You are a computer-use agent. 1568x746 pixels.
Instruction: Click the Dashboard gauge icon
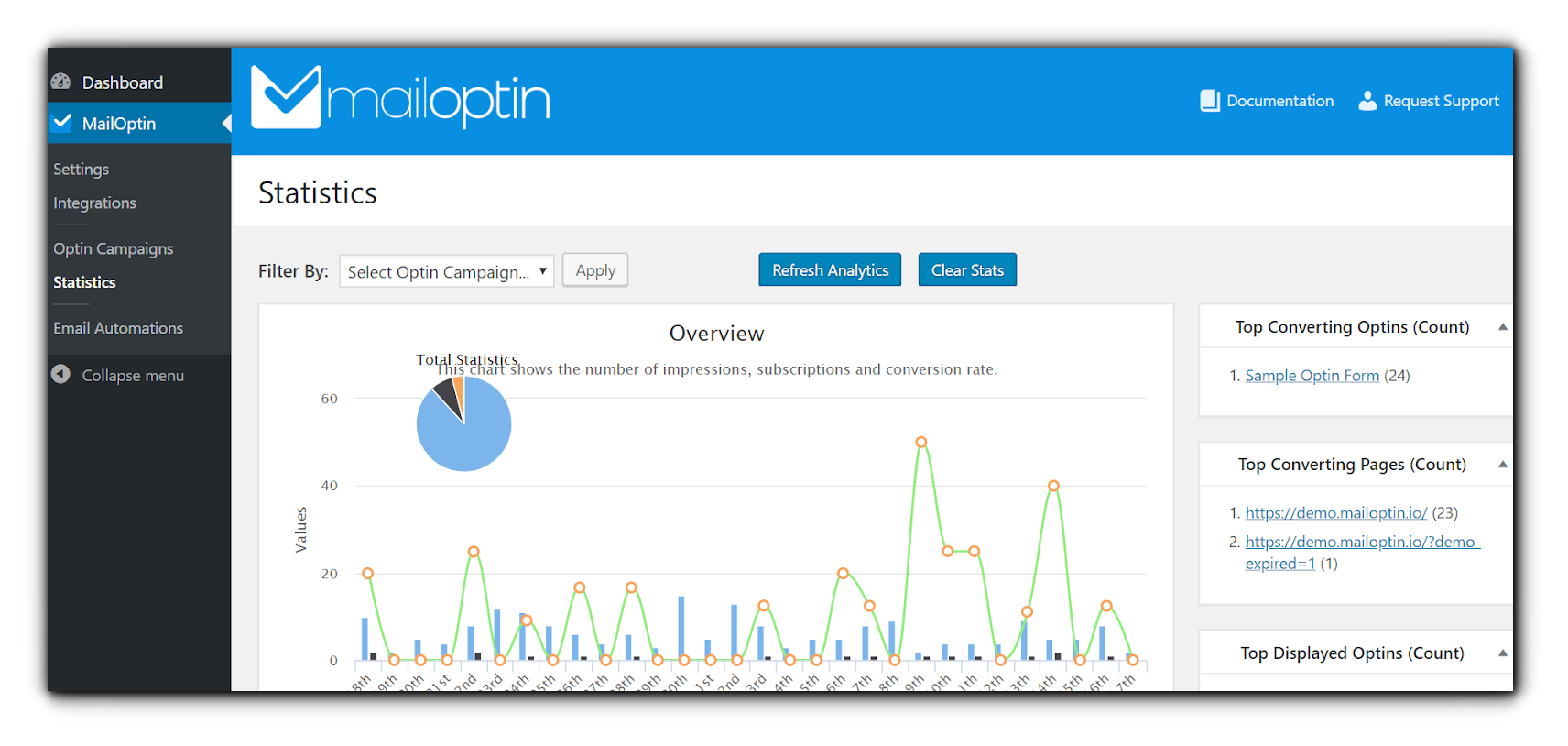(x=61, y=82)
